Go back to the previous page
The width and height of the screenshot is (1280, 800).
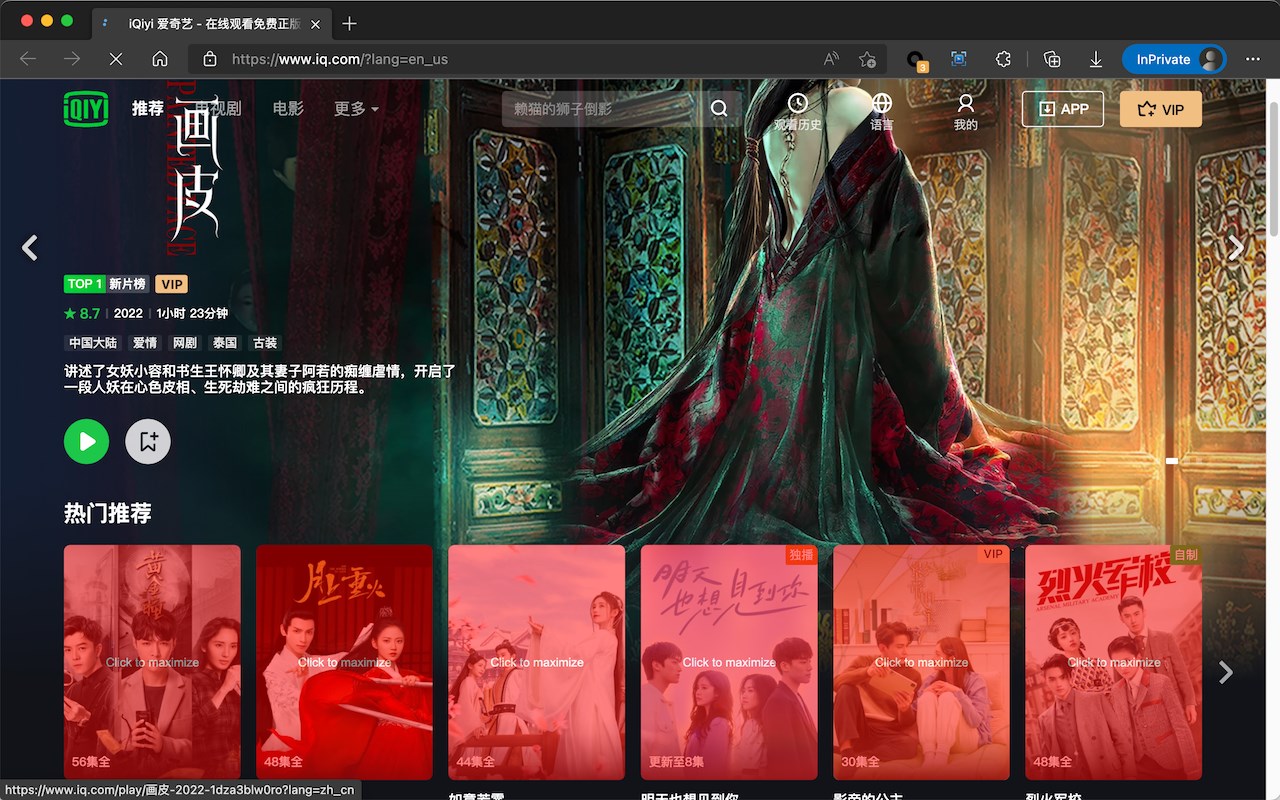pyautogui.click(x=28, y=59)
